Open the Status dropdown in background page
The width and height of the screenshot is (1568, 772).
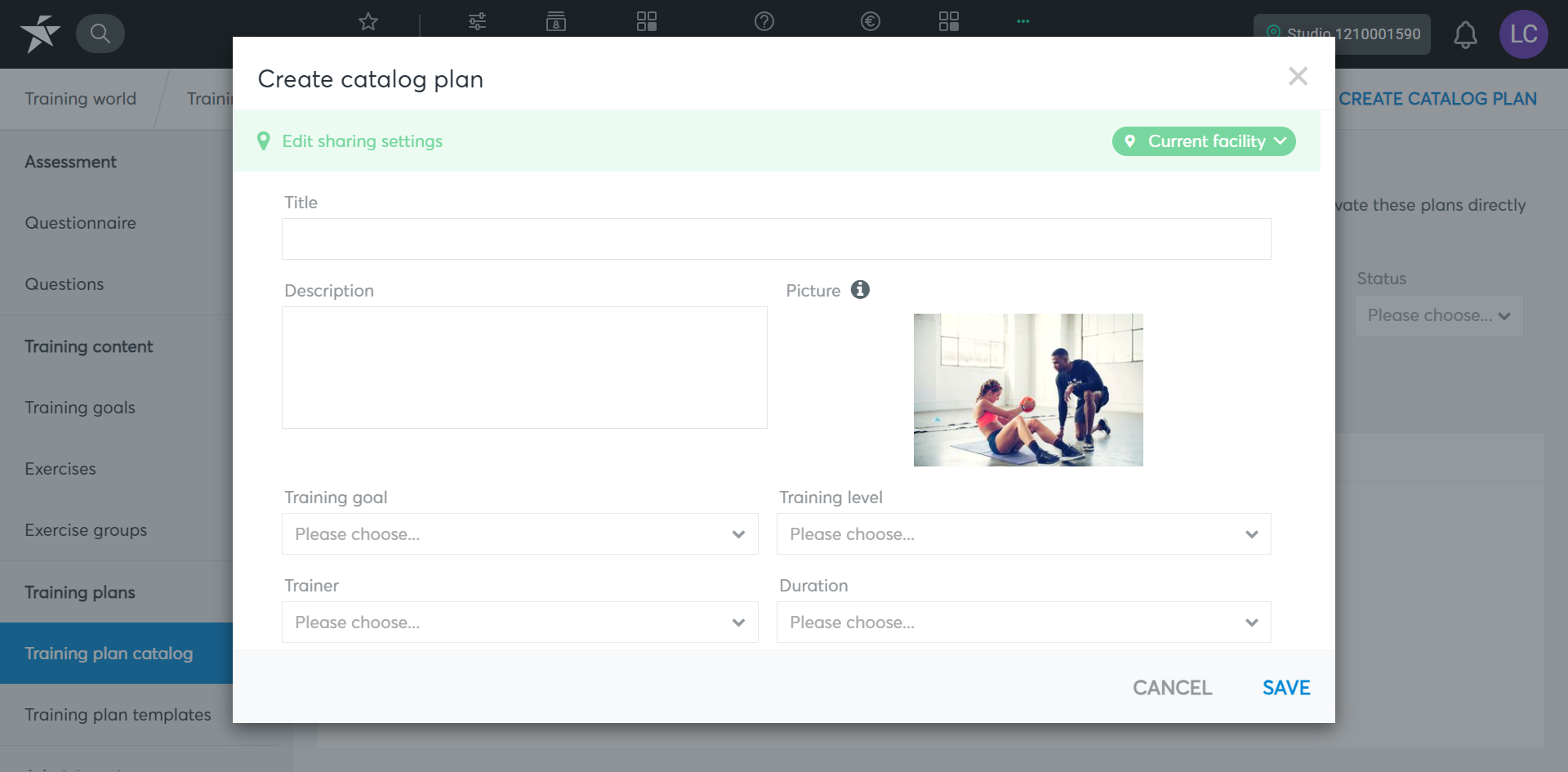[1439, 315]
